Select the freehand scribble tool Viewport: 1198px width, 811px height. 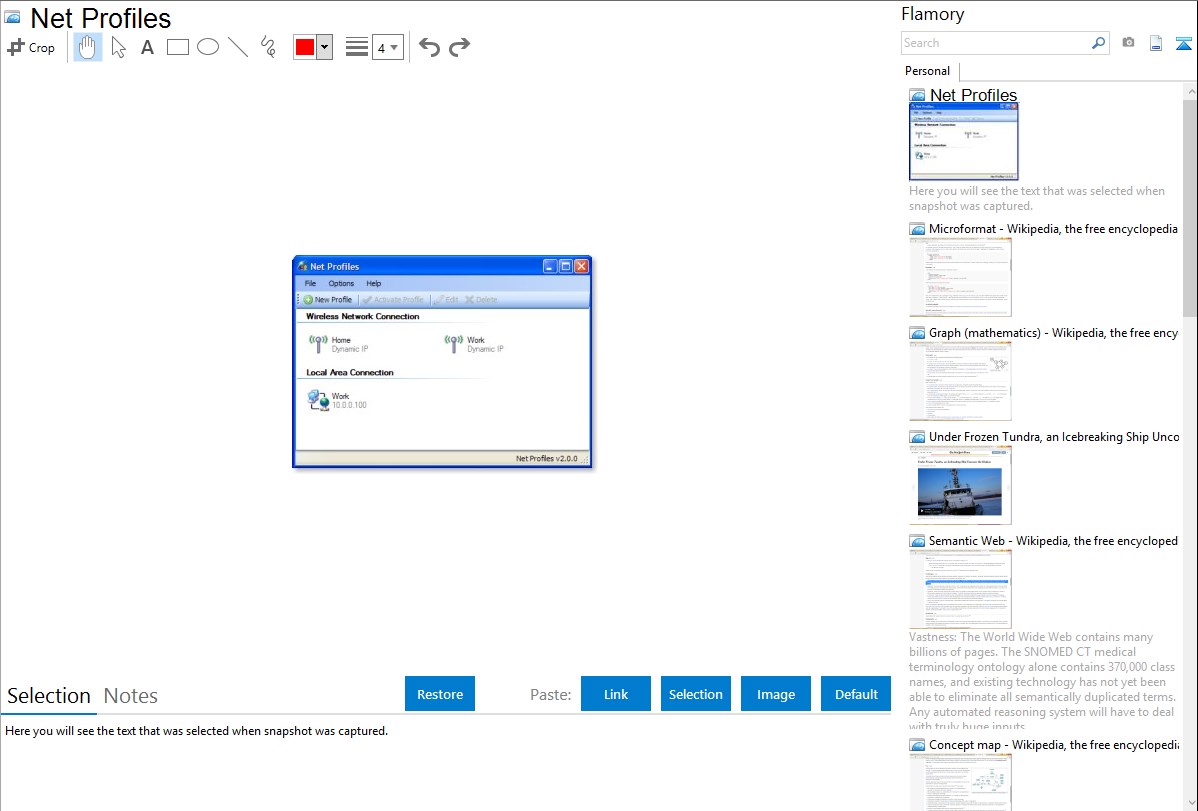tap(268, 47)
